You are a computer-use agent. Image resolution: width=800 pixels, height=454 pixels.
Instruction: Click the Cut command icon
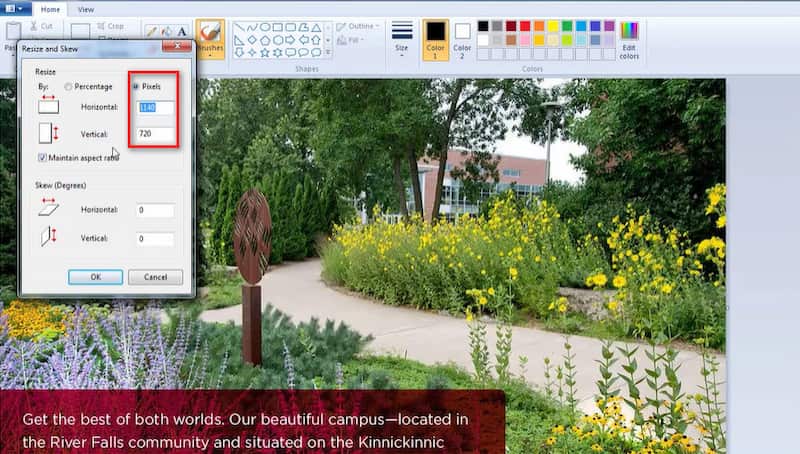pyautogui.click(x=34, y=26)
